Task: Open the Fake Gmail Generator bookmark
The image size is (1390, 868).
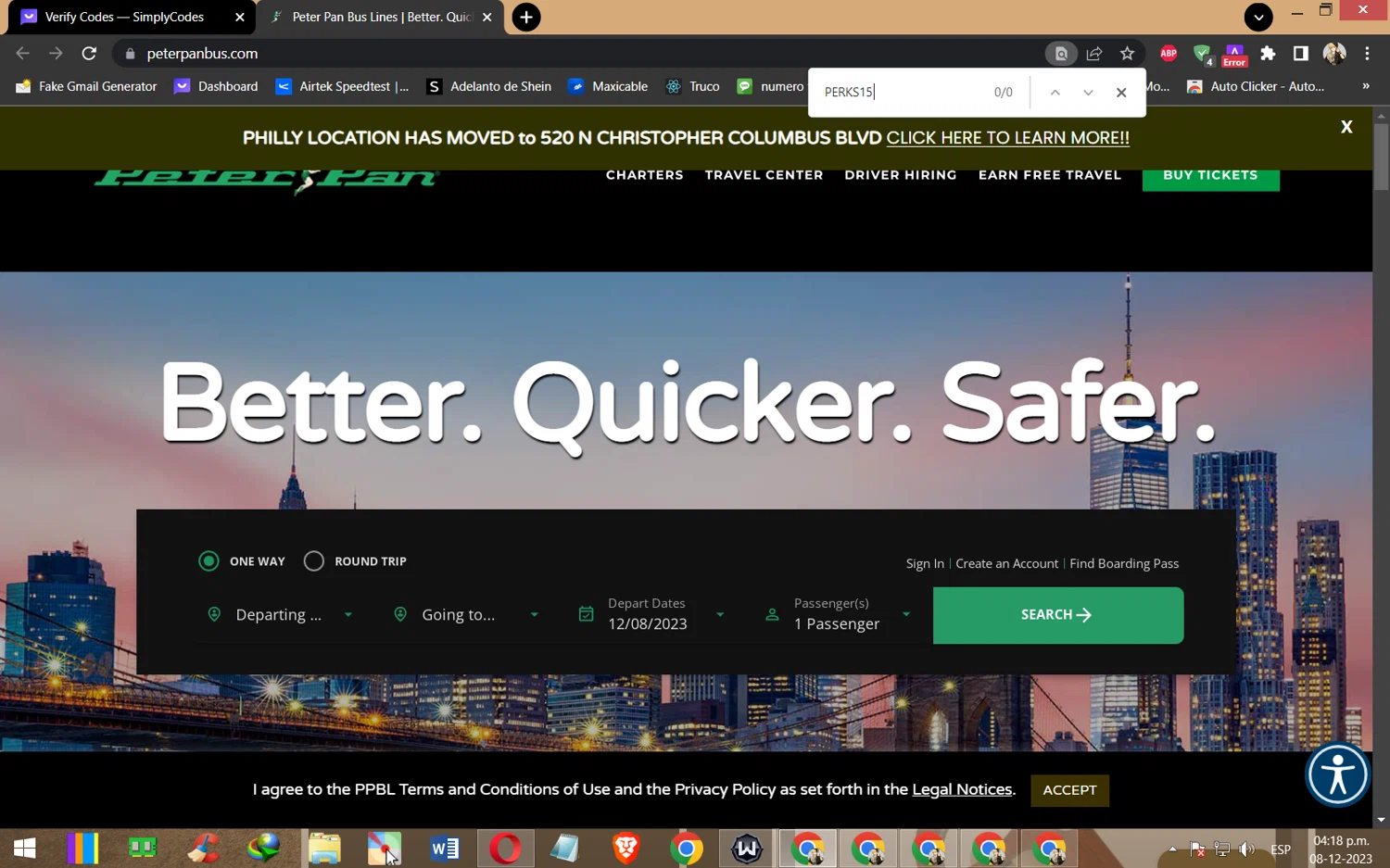Action: coord(86,86)
